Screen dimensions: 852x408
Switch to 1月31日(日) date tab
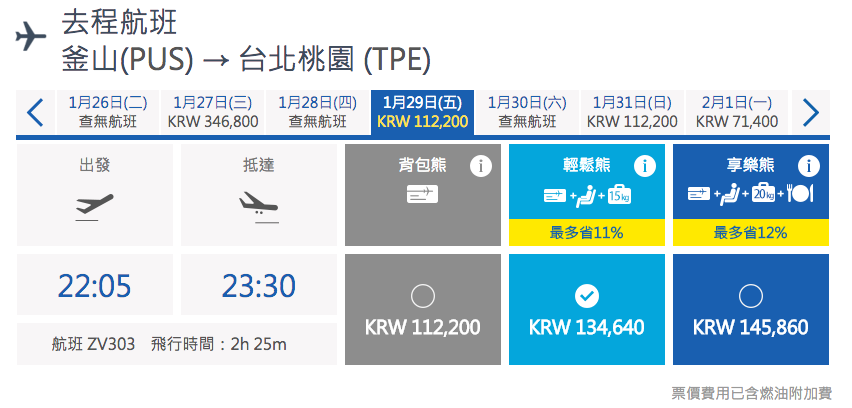click(632, 112)
